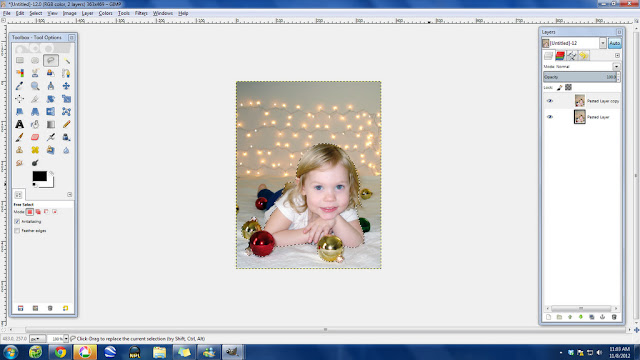
Task: Set selection mode to Add to selection
Action: tap(38, 212)
